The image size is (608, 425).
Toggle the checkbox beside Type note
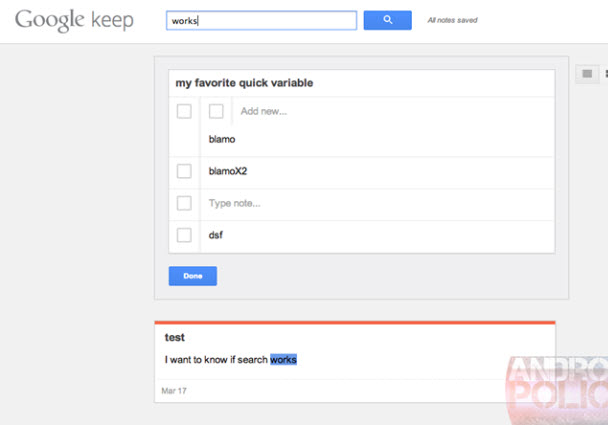coord(184,203)
